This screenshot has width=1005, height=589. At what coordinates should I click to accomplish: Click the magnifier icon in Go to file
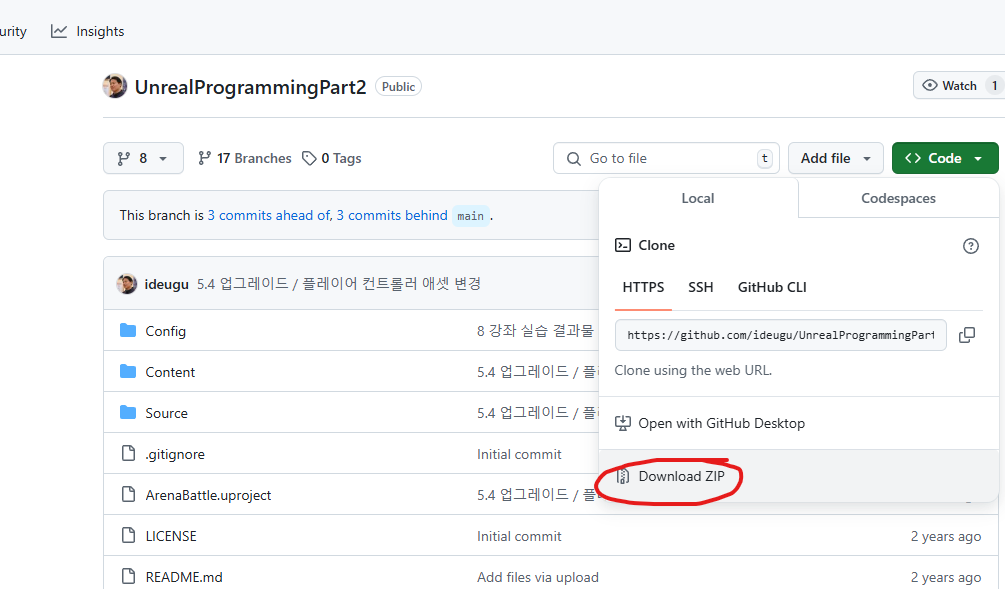[x=574, y=158]
